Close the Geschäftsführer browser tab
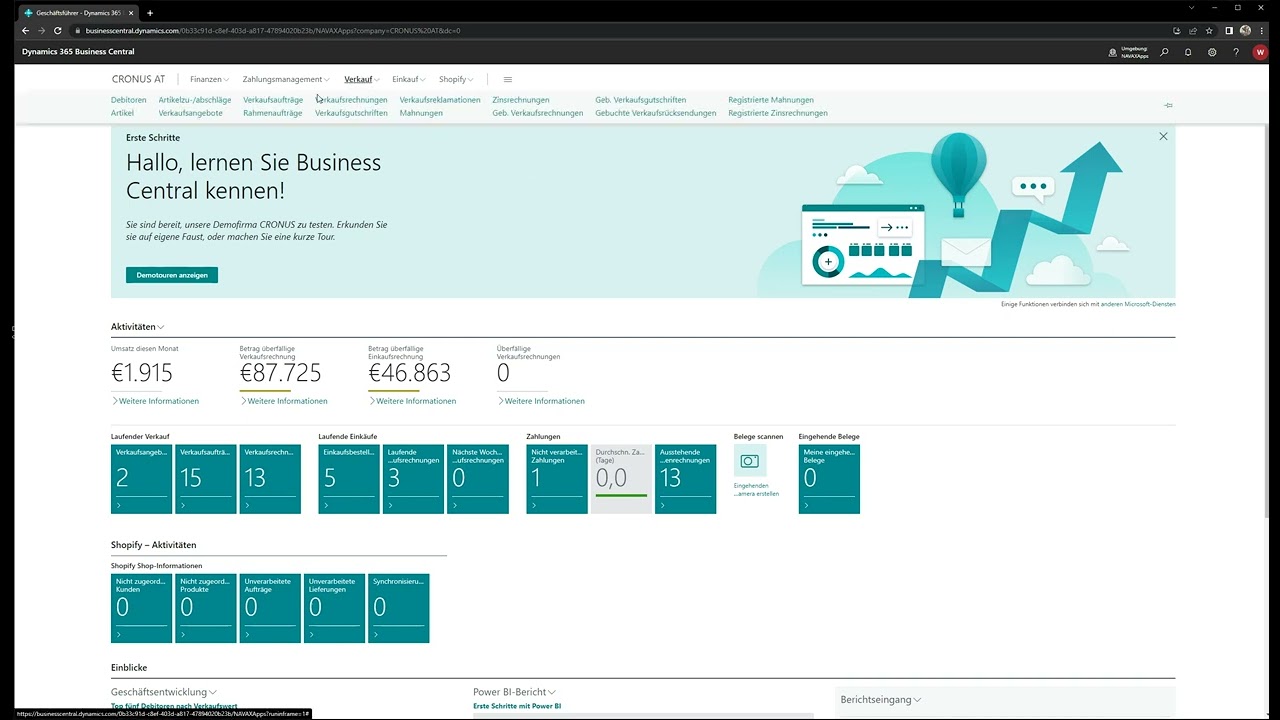 pyautogui.click(x=131, y=13)
